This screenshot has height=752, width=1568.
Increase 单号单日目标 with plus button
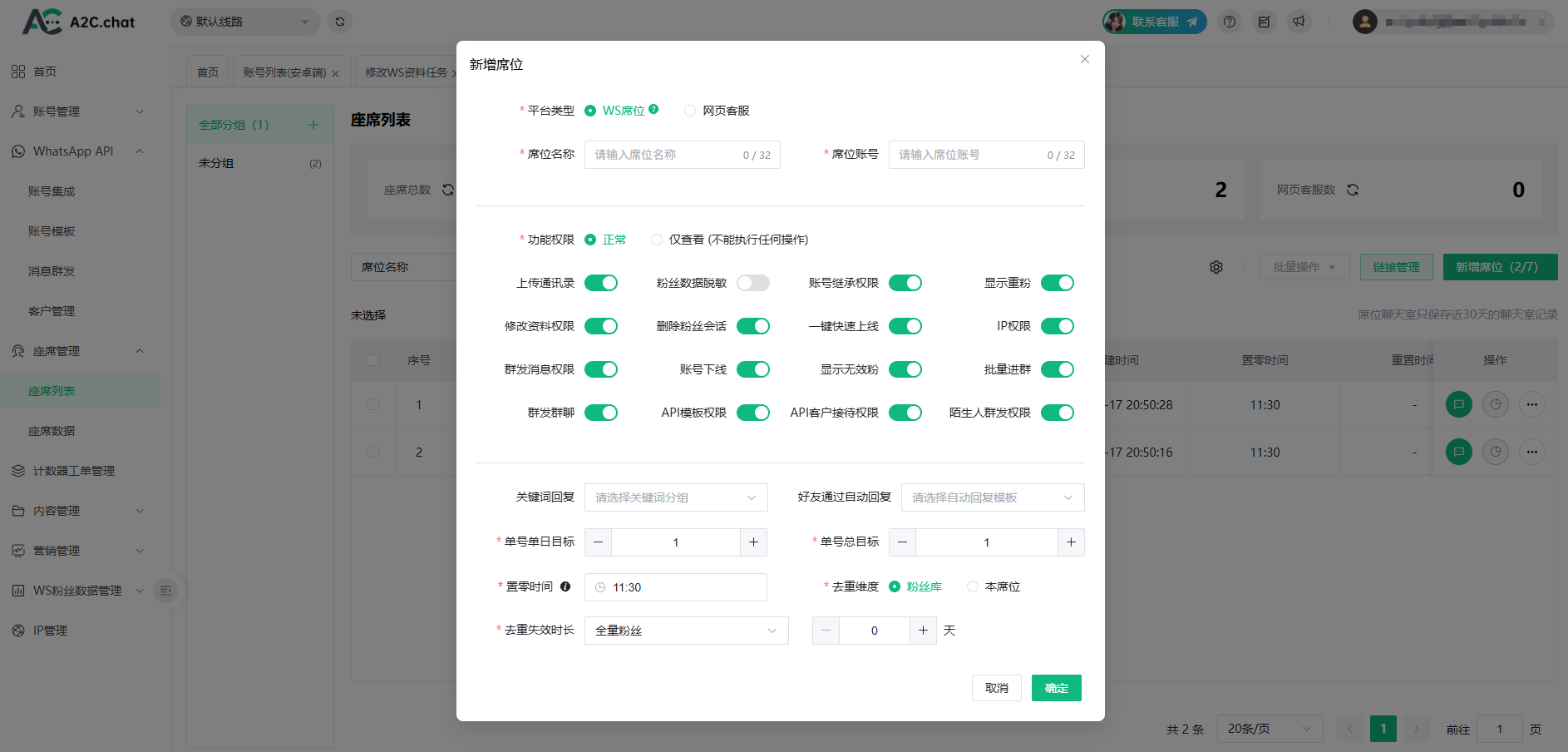pyautogui.click(x=753, y=542)
